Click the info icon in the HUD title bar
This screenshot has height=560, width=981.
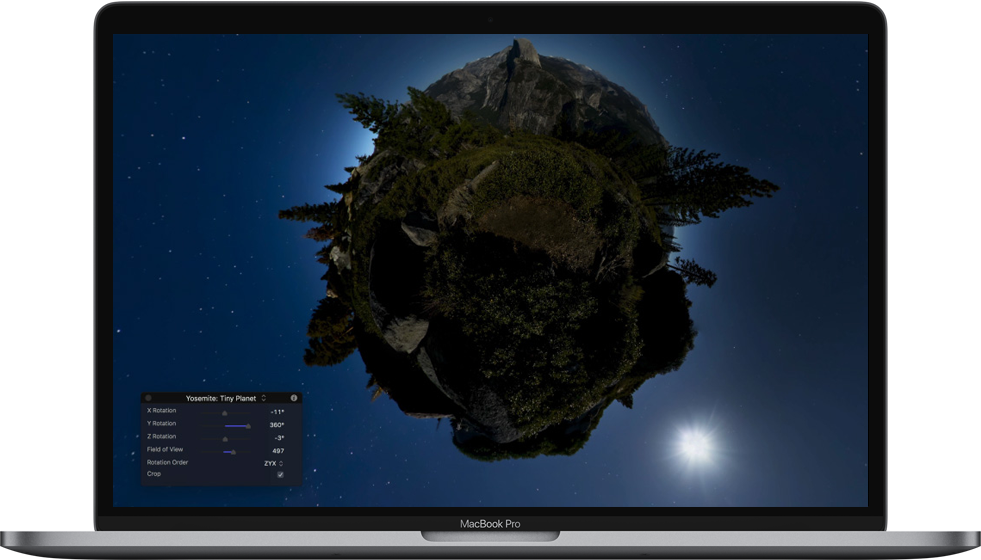[294, 398]
